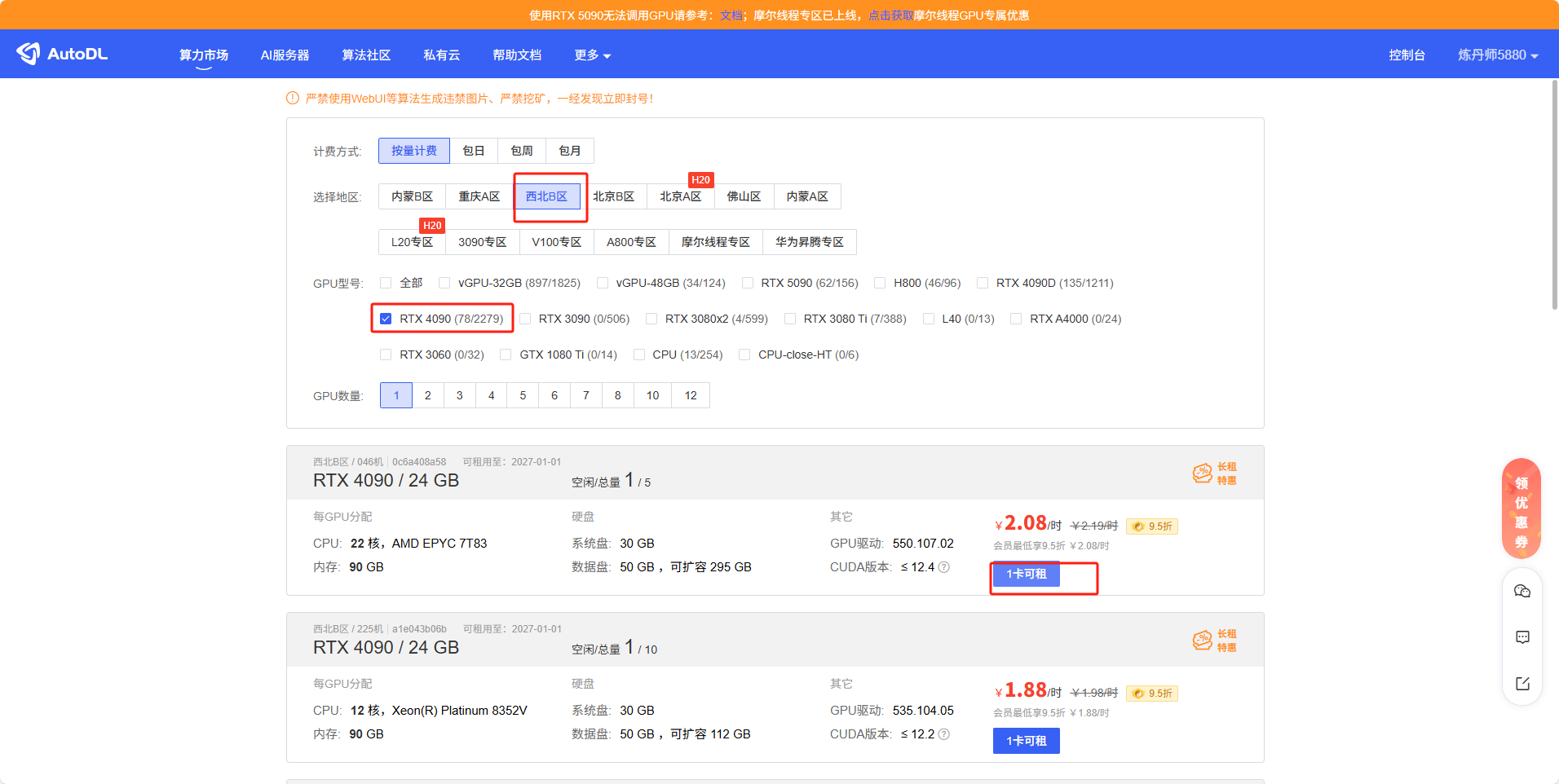Open the feedback message icon in sidebar

point(1522,637)
